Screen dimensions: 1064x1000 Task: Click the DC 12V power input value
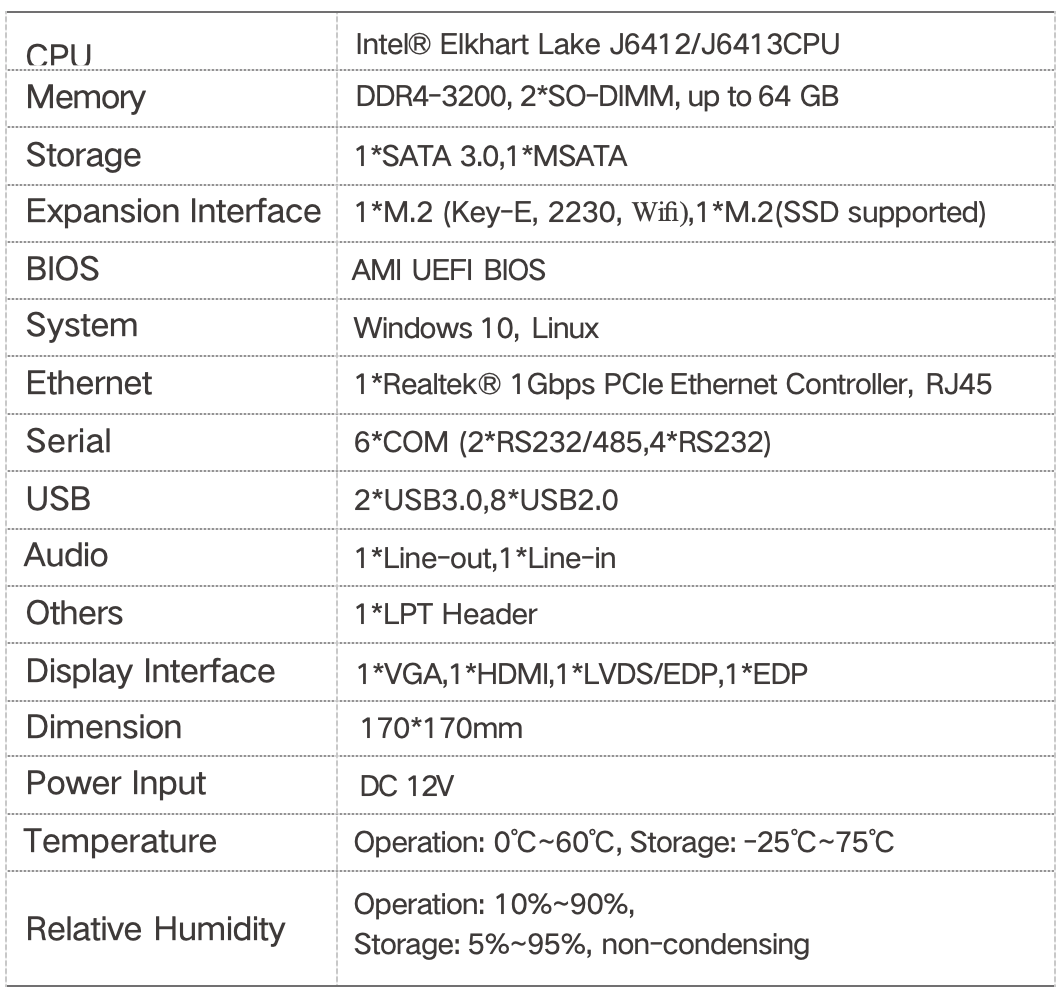(x=407, y=786)
